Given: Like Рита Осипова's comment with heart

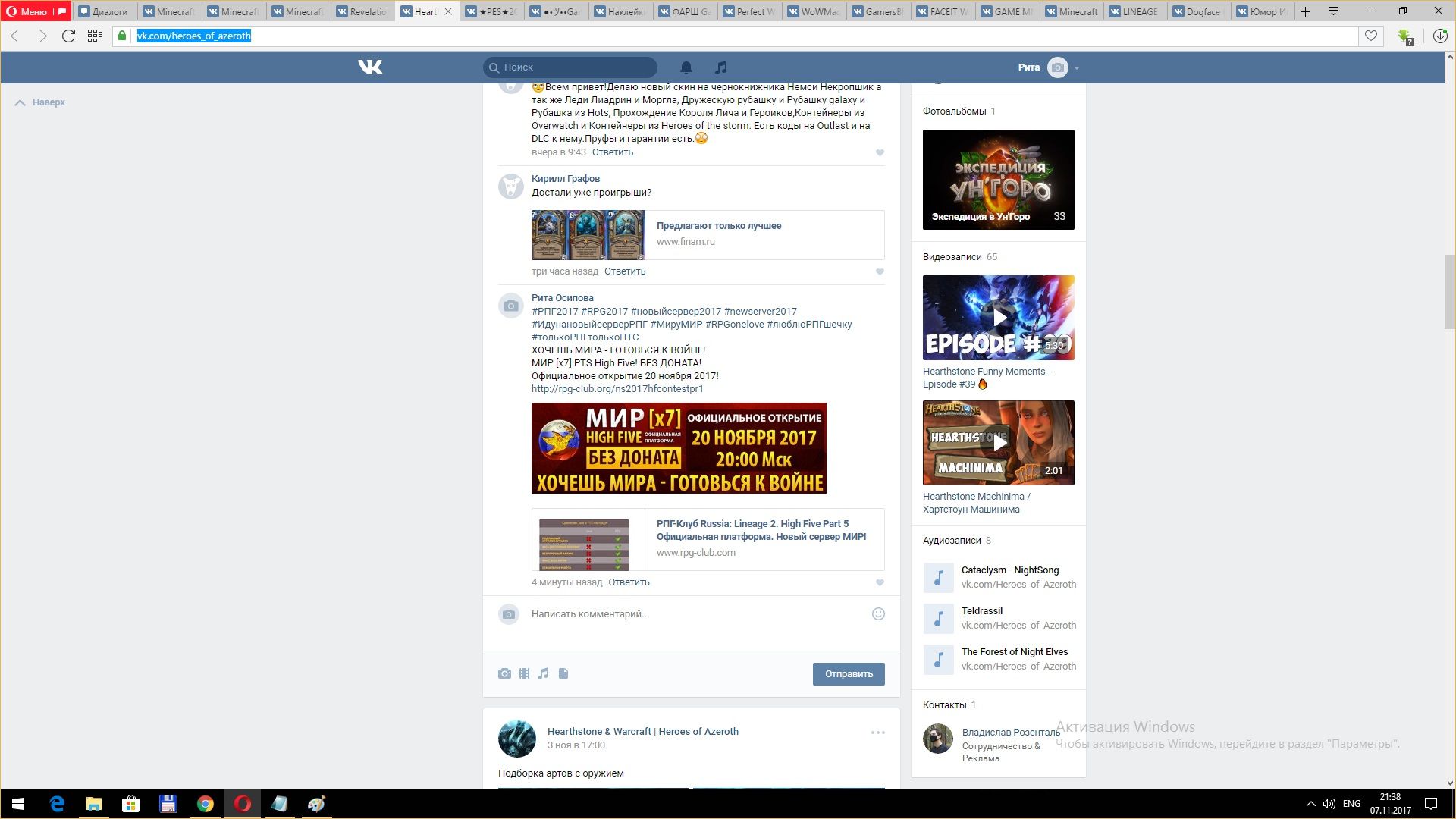Looking at the screenshot, I should (x=880, y=582).
